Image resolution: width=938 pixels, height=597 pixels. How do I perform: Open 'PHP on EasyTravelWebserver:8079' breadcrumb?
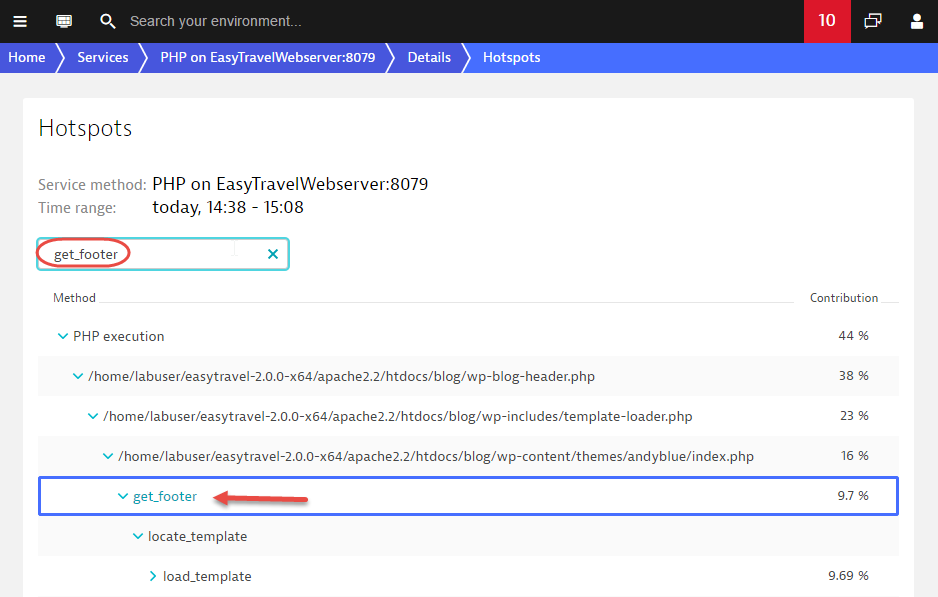pos(267,57)
